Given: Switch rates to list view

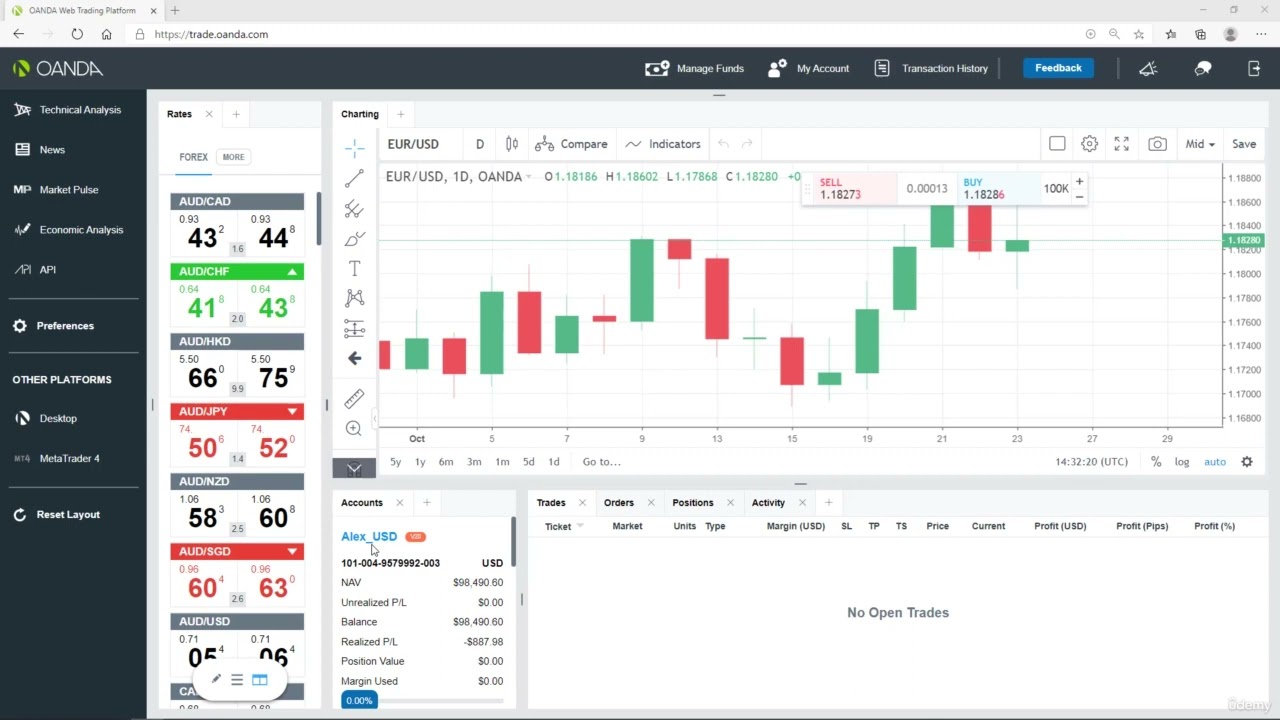Looking at the screenshot, I should coord(237,680).
